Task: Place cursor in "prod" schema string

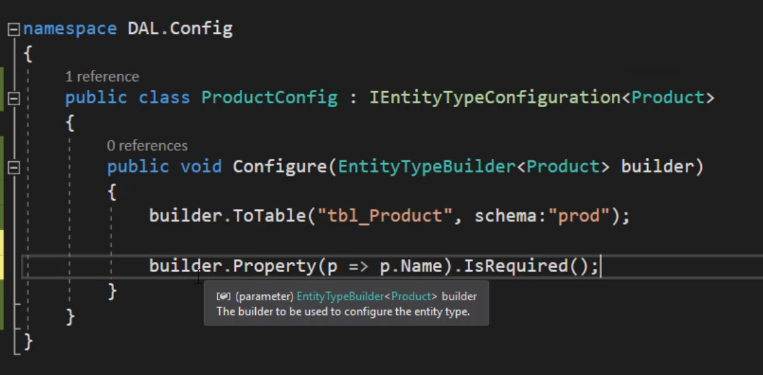Action: click(x=579, y=215)
